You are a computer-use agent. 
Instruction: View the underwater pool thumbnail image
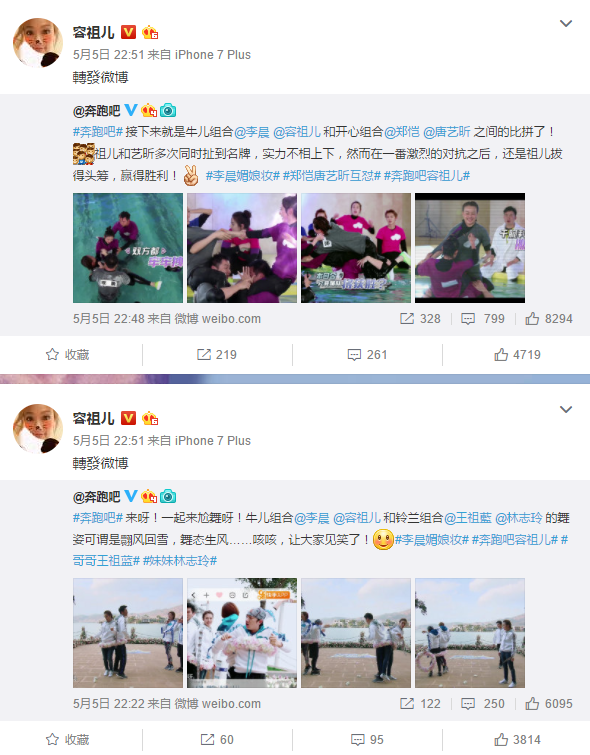128,248
